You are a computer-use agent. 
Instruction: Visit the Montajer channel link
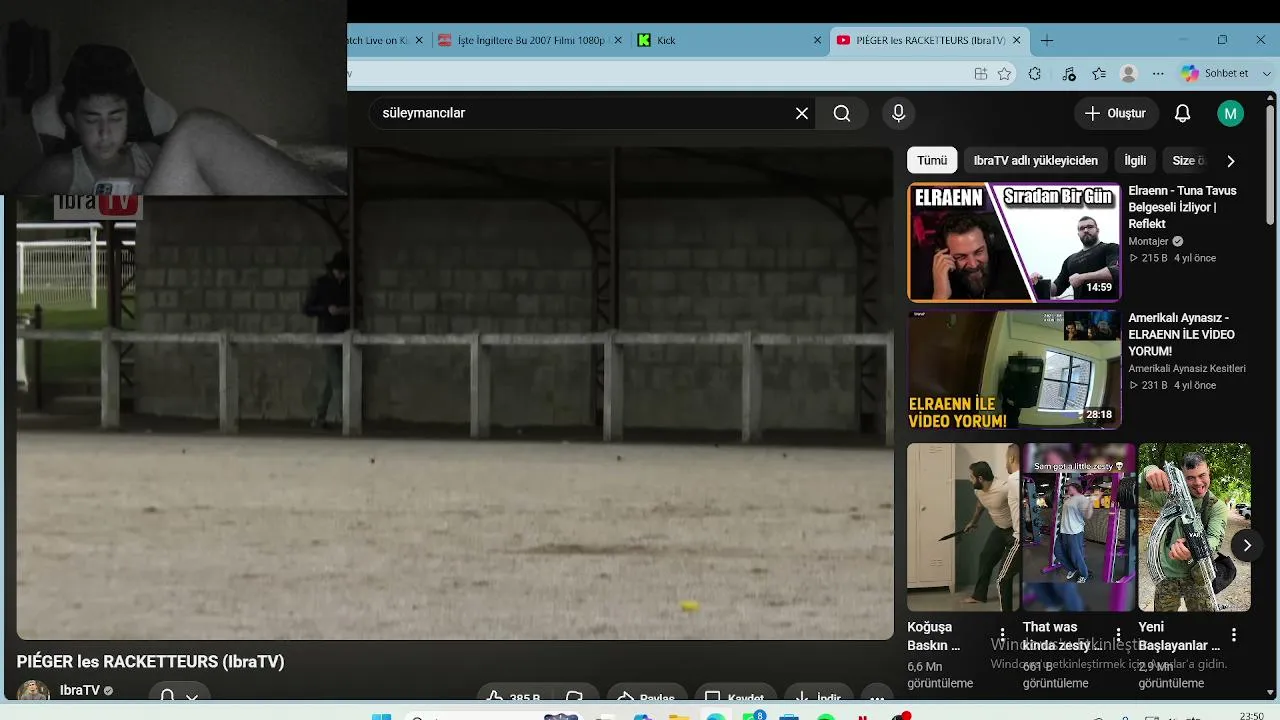coord(1148,241)
